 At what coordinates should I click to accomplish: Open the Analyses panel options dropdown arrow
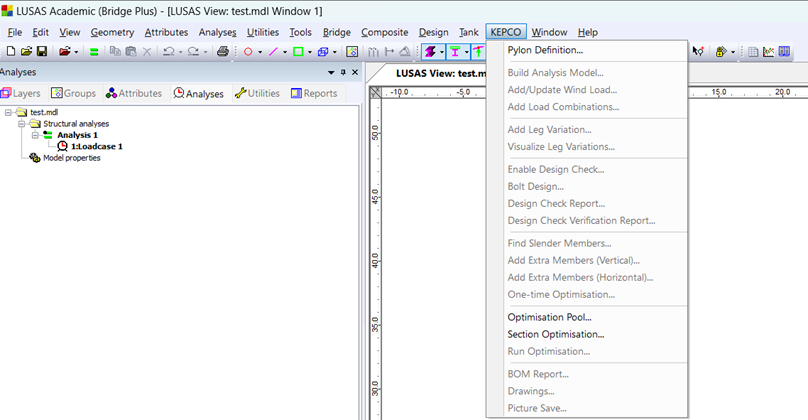[331, 72]
